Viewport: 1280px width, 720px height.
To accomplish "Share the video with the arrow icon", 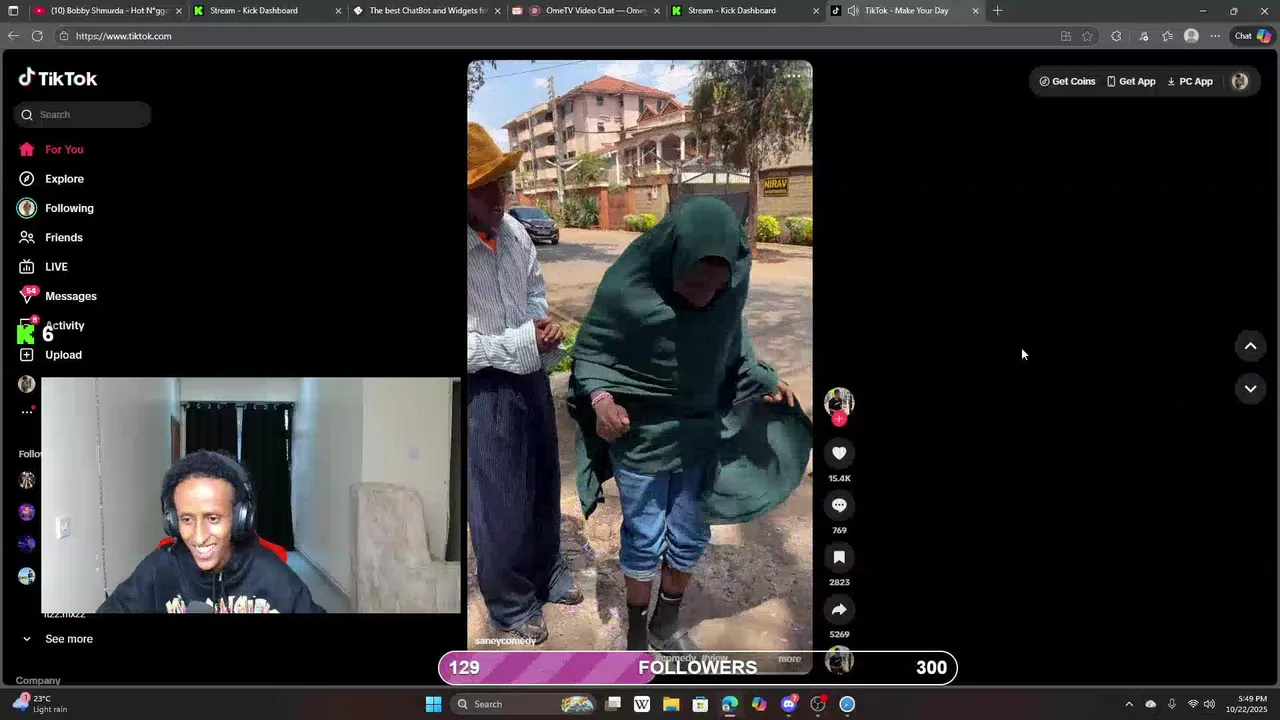I will tap(839, 609).
